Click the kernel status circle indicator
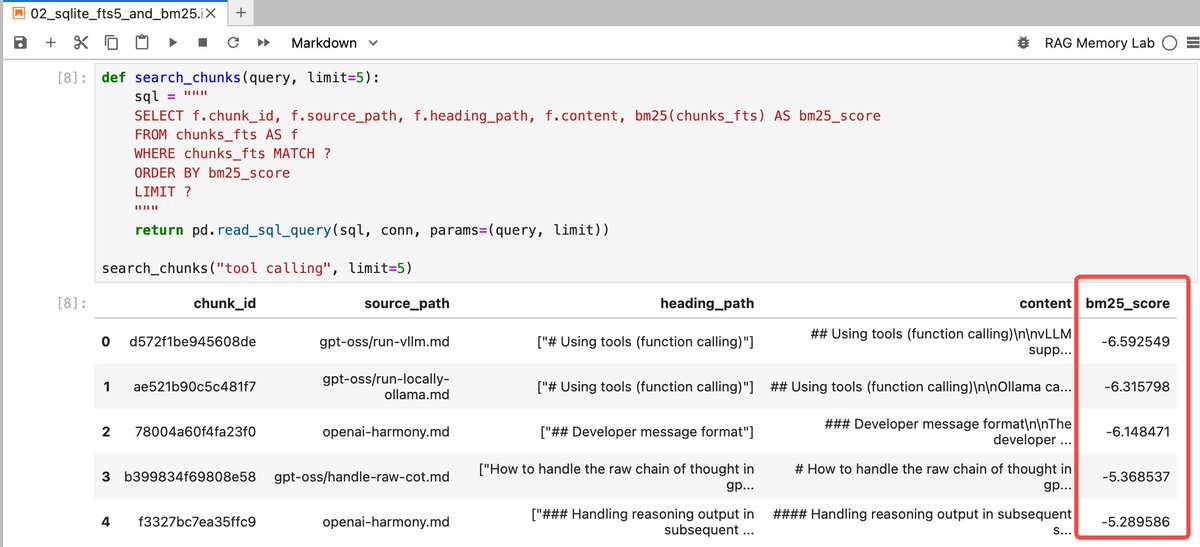The width and height of the screenshot is (1200, 547). [1169, 43]
